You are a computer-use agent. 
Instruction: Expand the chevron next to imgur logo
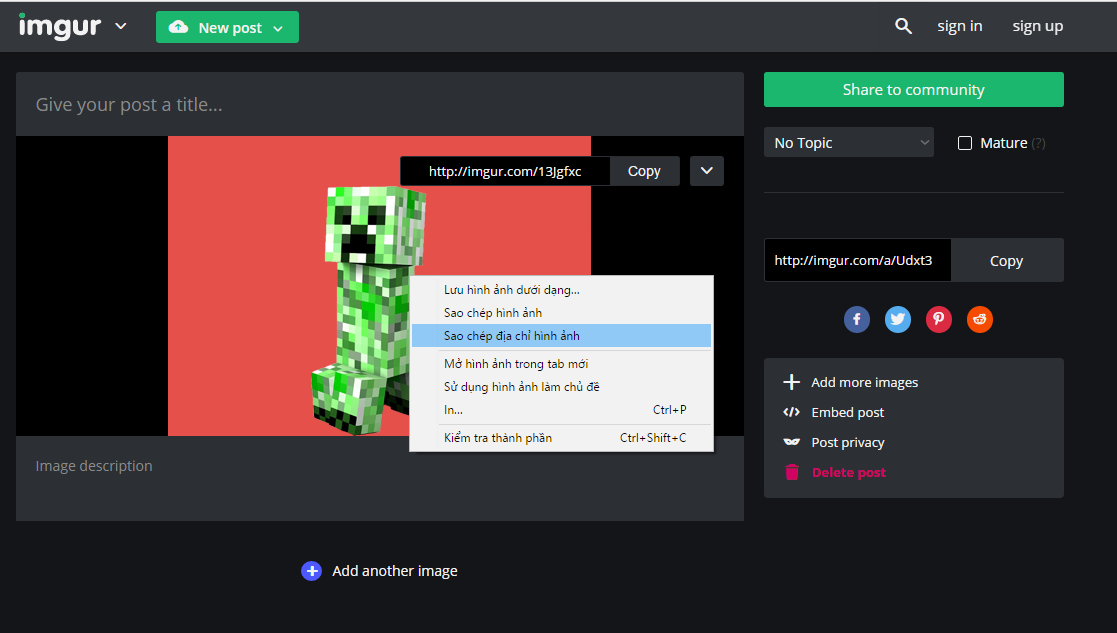121,26
